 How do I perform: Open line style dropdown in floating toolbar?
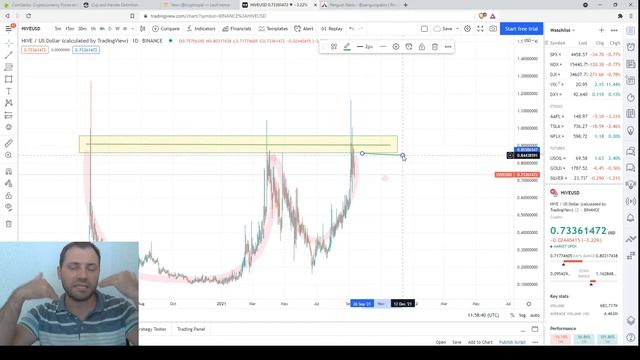[x=382, y=47]
